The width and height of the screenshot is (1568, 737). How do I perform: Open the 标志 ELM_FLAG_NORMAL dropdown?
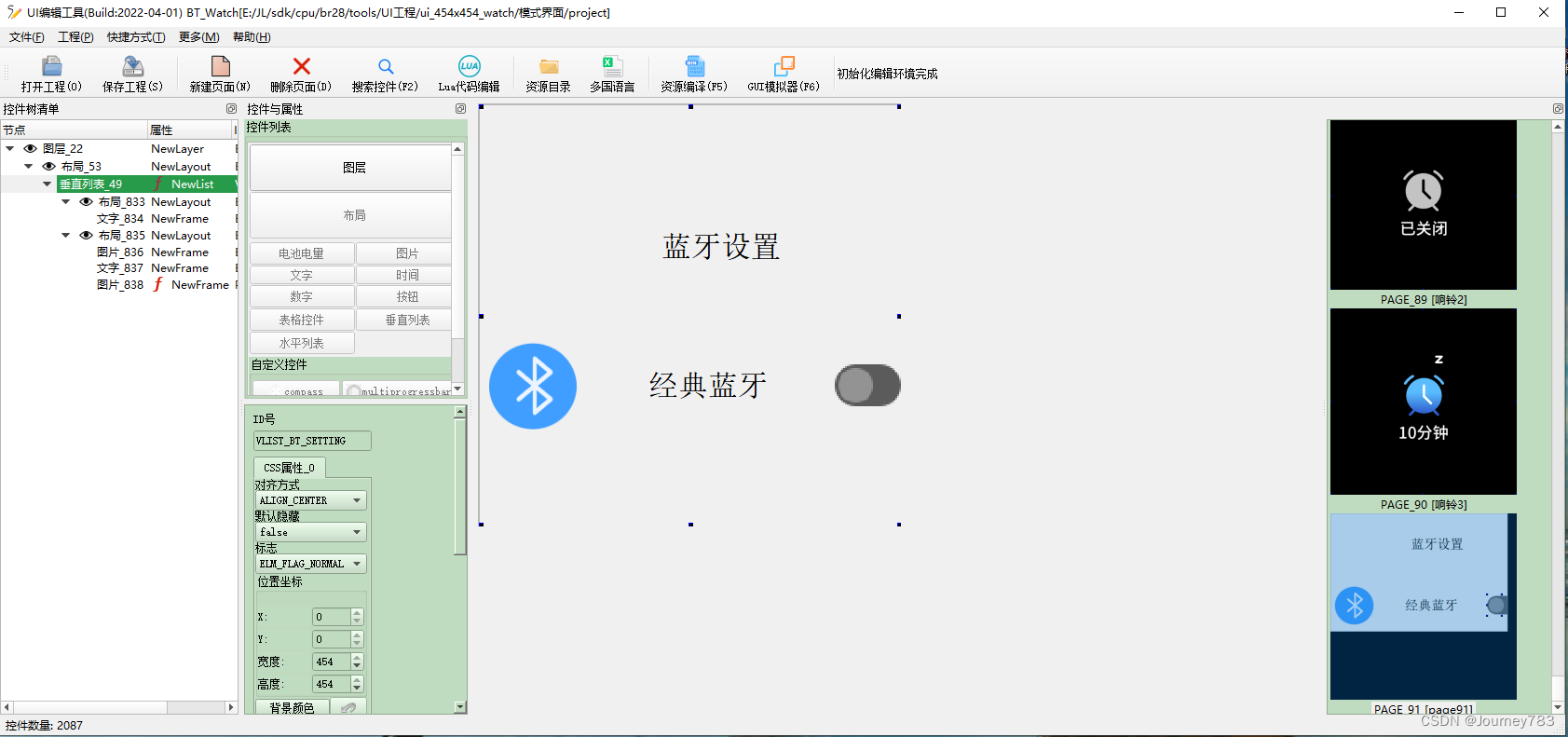(x=310, y=564)
